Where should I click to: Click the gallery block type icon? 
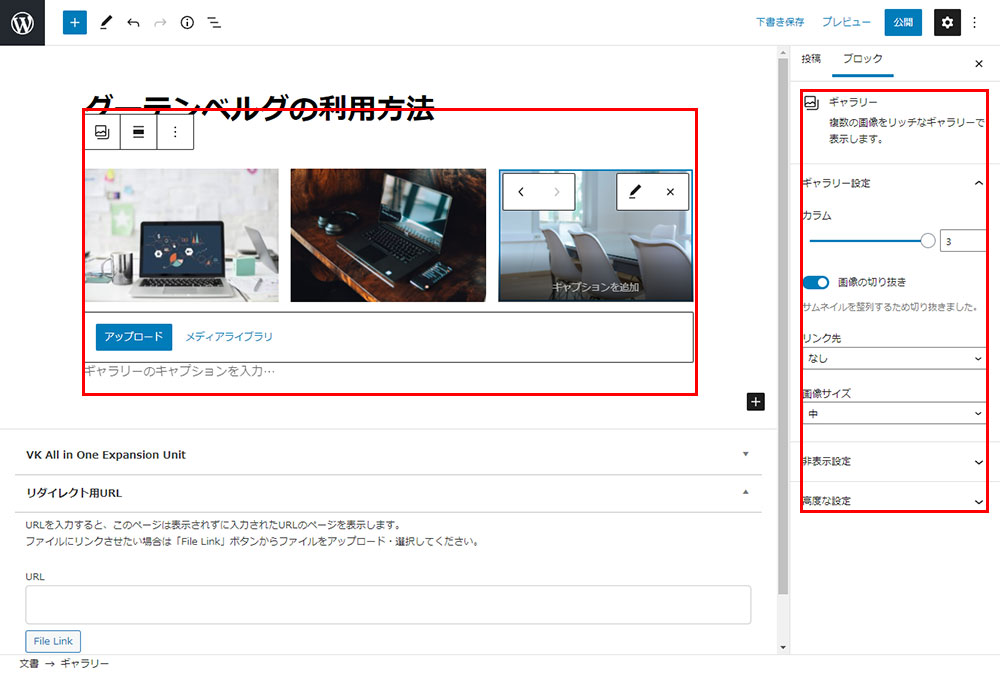click(102, 132)
